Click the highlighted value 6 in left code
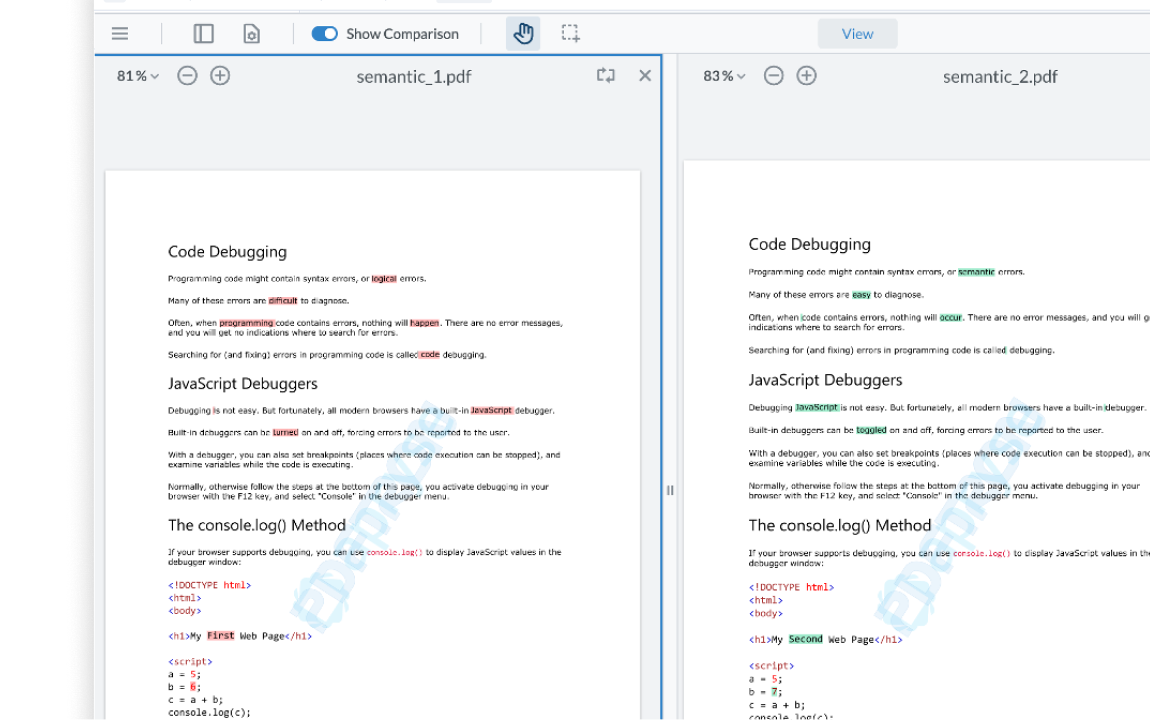Screen dimensions: 1150x720 (193, 687)
